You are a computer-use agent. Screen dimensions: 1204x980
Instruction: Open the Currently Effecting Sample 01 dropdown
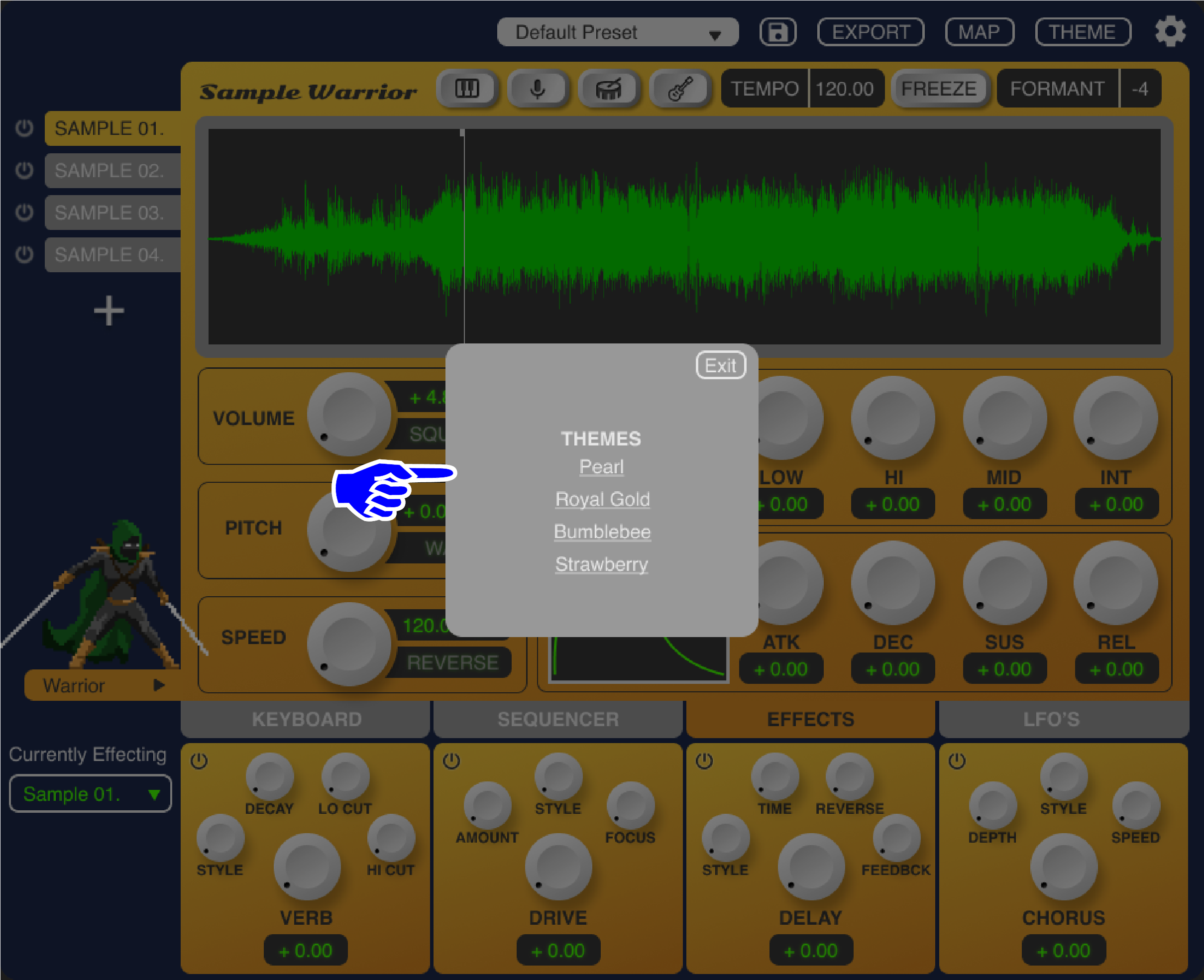click(90, 794)
